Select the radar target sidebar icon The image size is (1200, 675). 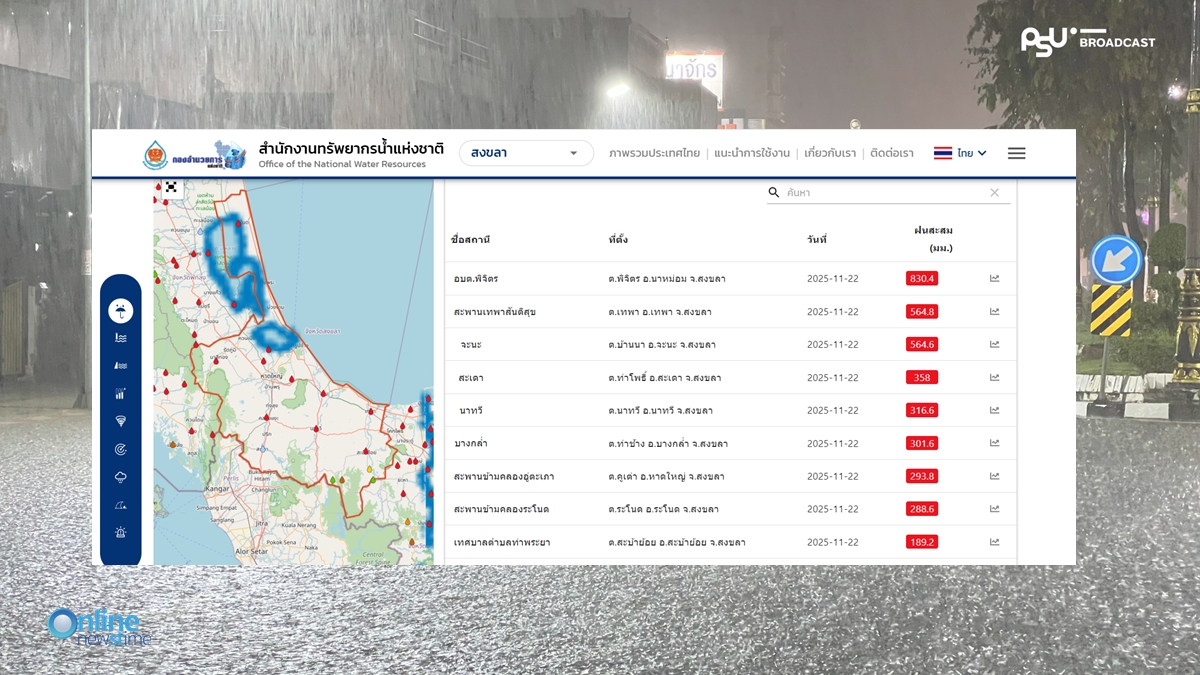(120, 450)
